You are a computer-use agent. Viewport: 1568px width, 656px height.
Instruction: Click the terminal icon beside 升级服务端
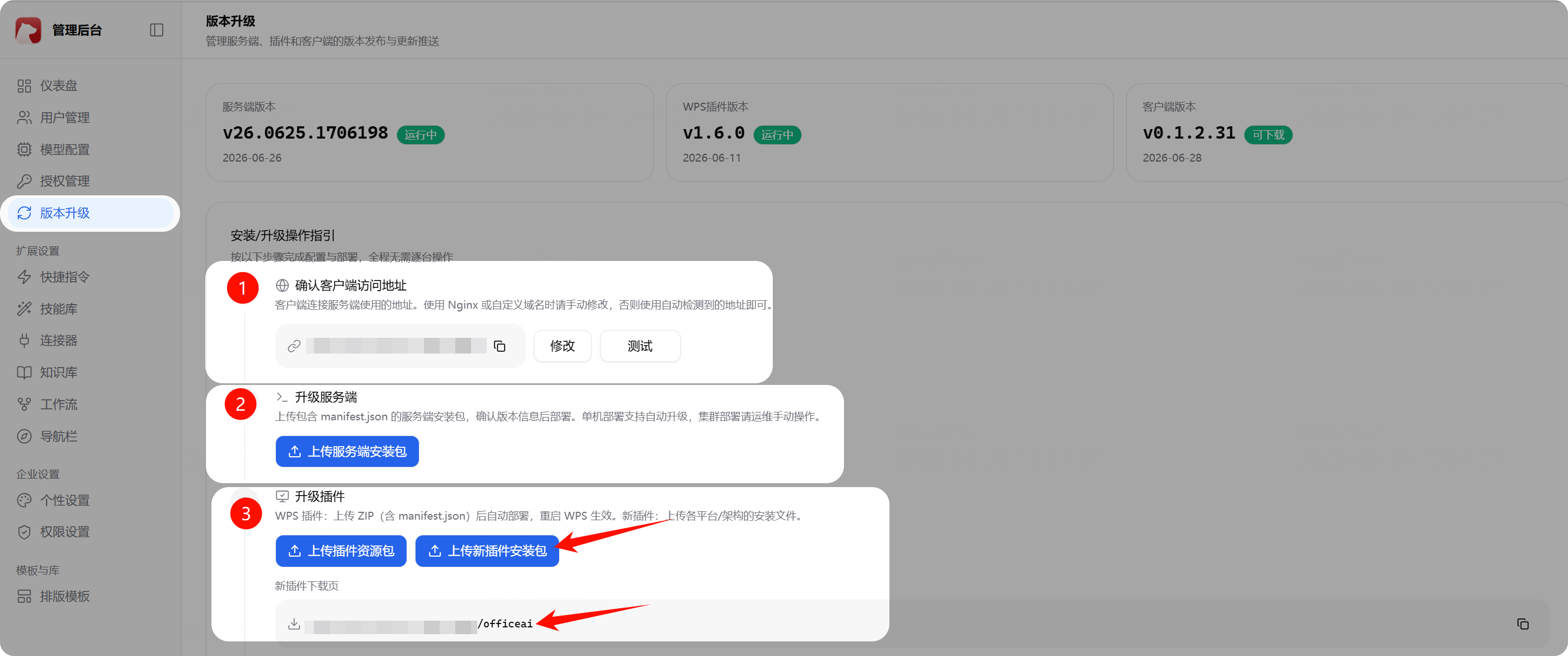coord(282,397)
